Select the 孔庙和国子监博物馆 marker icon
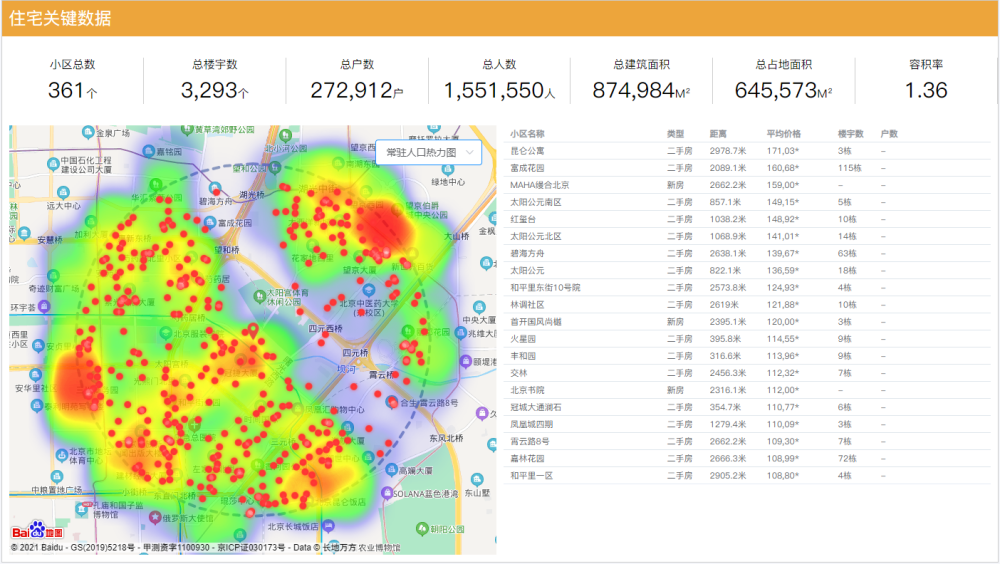1000x564 pixels. (82, 508)
